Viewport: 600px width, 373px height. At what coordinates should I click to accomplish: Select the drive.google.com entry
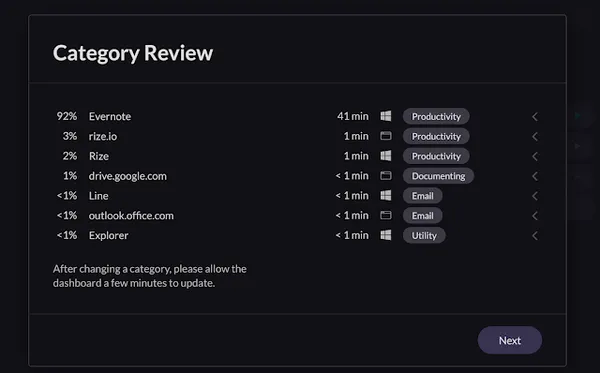click(x=128, y=176)
